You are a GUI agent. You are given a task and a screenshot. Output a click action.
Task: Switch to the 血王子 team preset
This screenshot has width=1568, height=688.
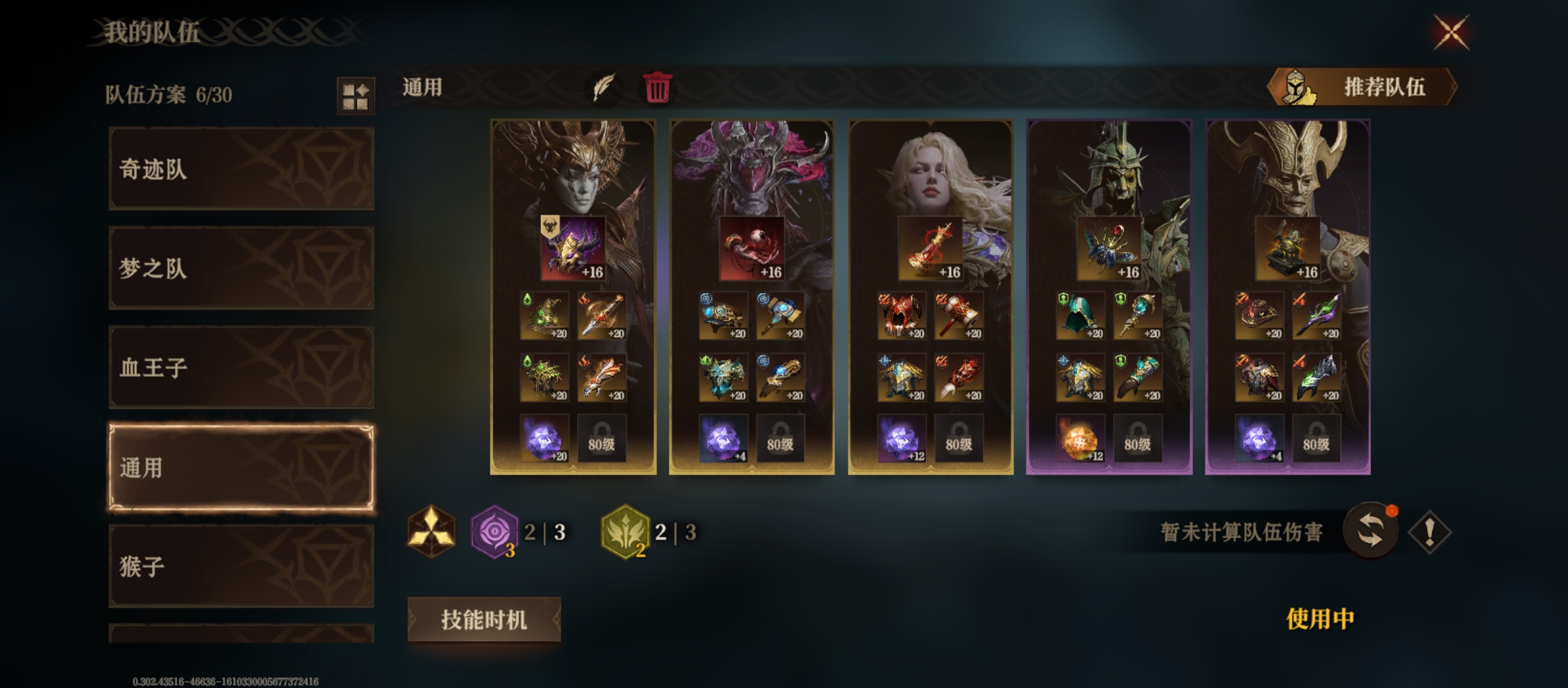click(x=242, y=368)
